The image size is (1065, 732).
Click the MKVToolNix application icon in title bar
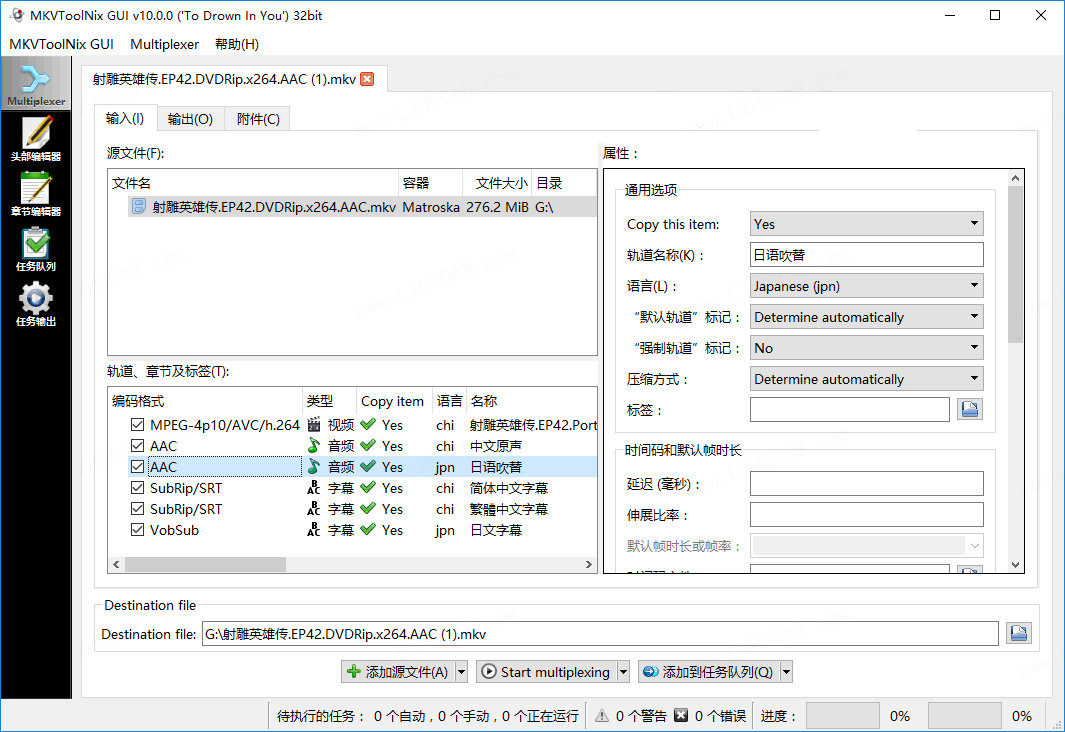click(17, 15)
